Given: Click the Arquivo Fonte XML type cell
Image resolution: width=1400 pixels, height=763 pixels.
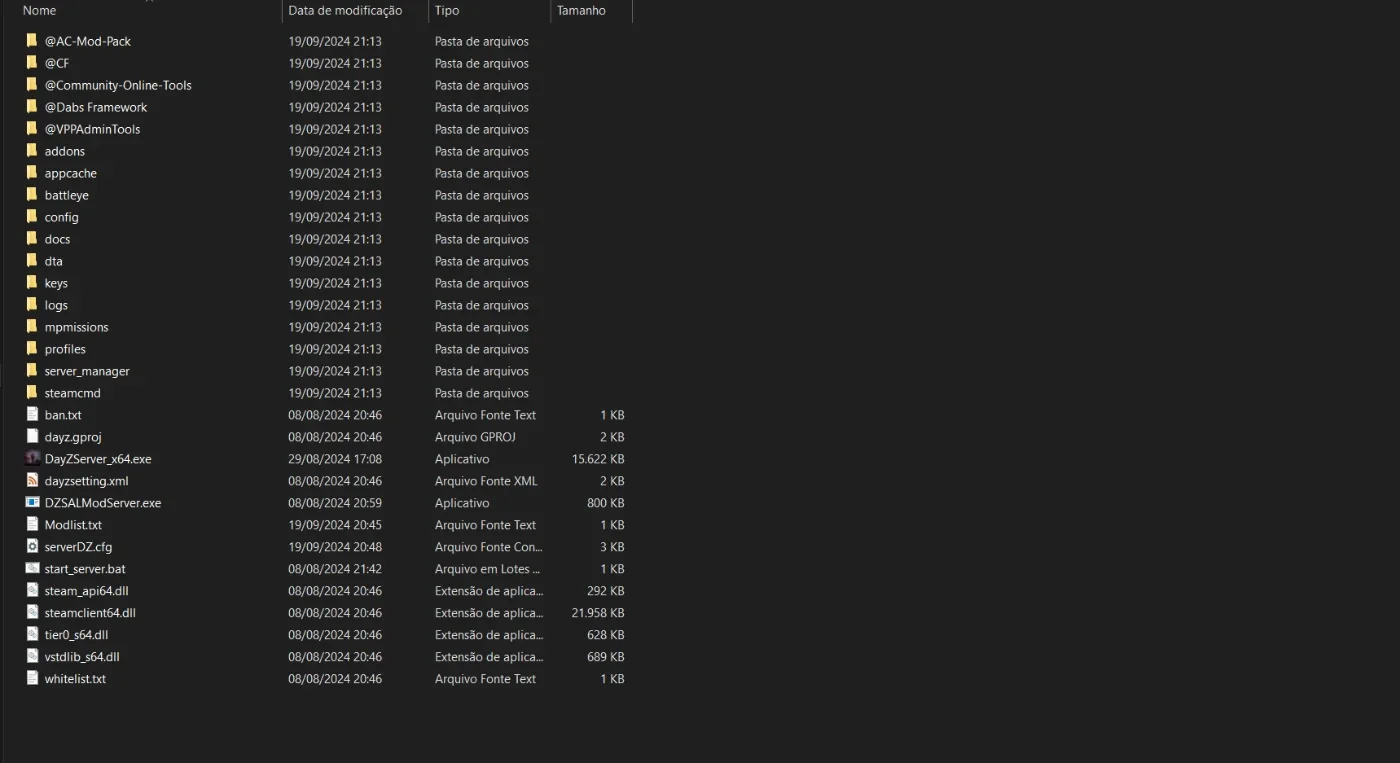Looking at the screenshot, I should coord(486,481).
